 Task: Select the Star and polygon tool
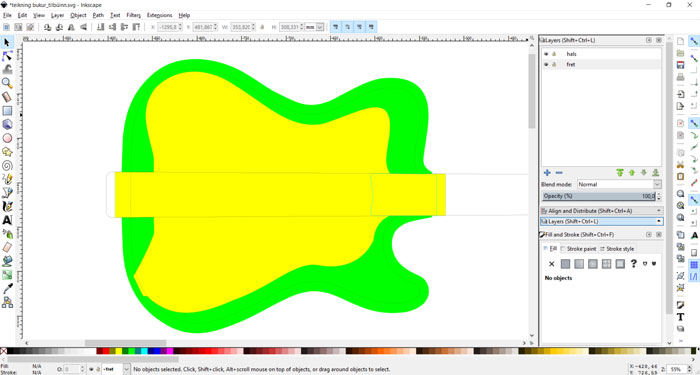point(7,152)
